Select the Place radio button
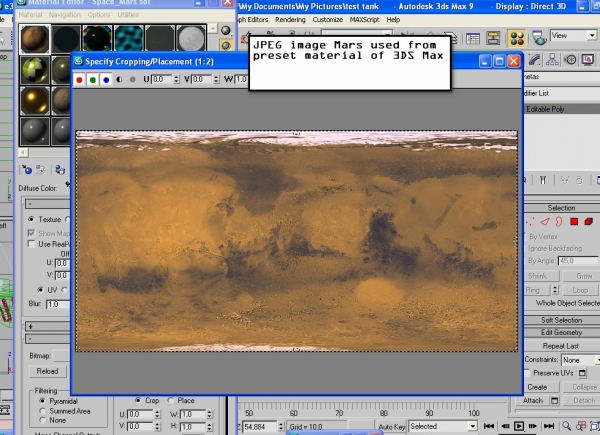The image size is (600, 435). click(170, 401)
